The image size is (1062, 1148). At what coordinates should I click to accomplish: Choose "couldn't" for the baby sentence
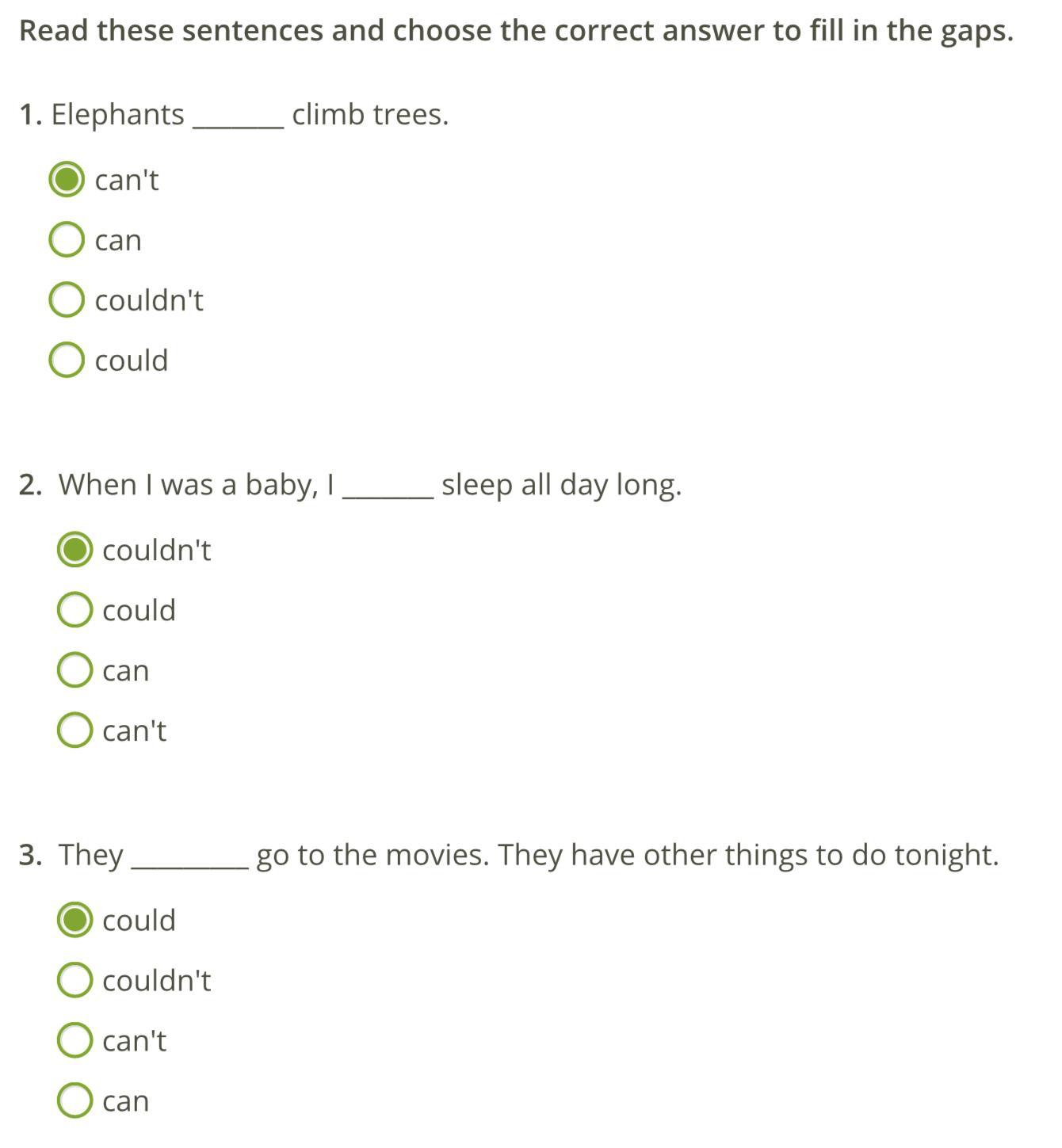tap(74, 549)
